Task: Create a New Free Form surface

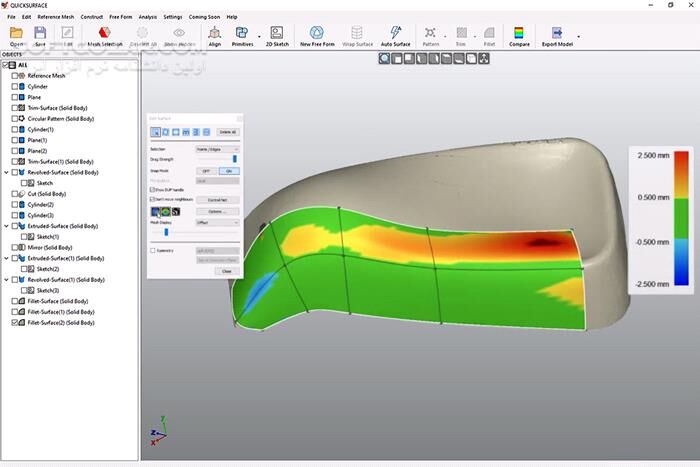Action: click(x=316, y=35)
